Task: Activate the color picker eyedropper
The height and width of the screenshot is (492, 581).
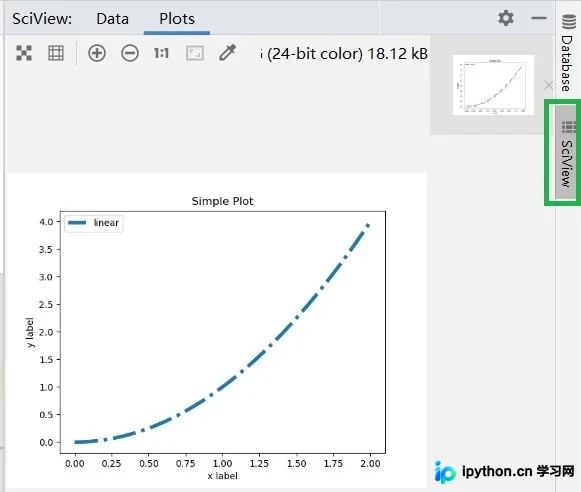Action: [228, 53]
